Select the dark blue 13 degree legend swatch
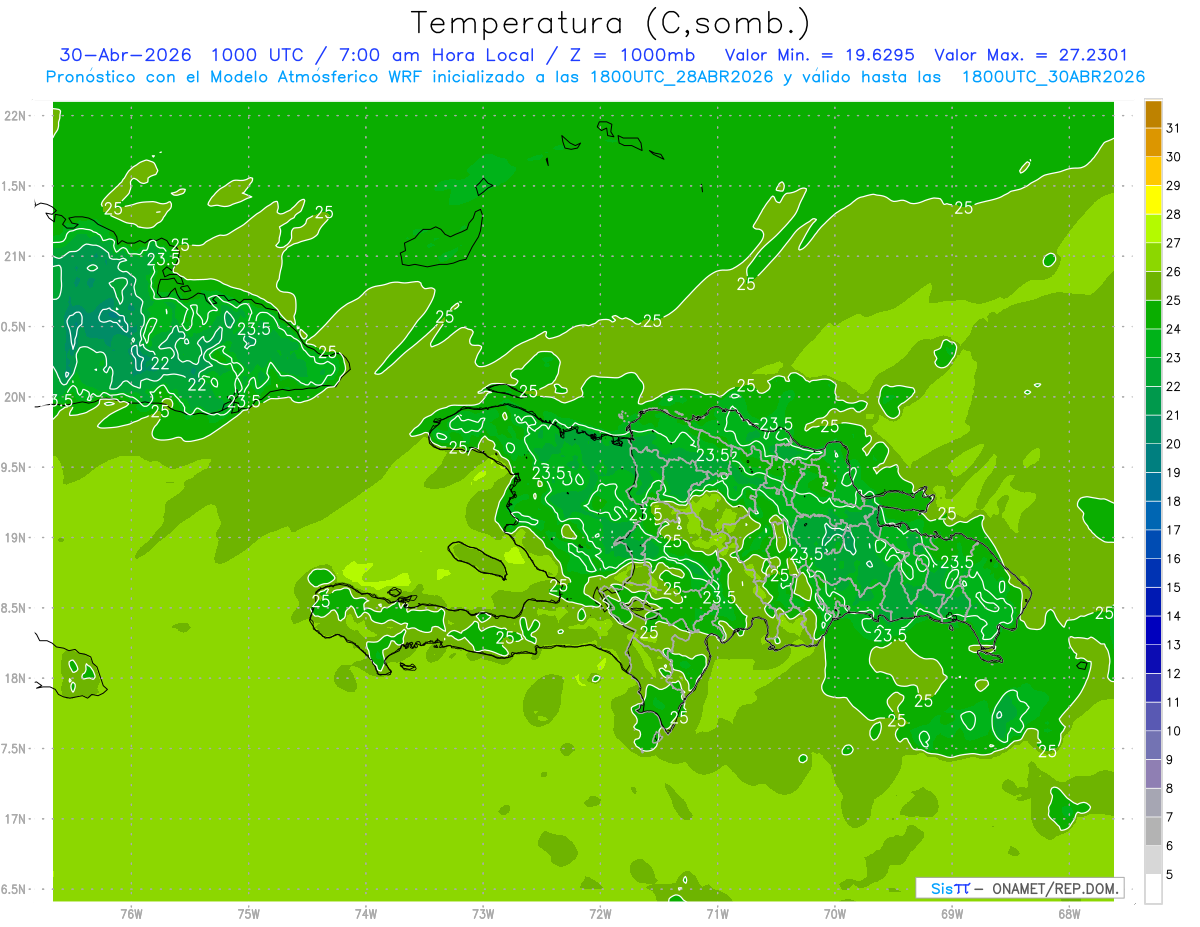1200x927 pixels. [x=1153, y=631]
